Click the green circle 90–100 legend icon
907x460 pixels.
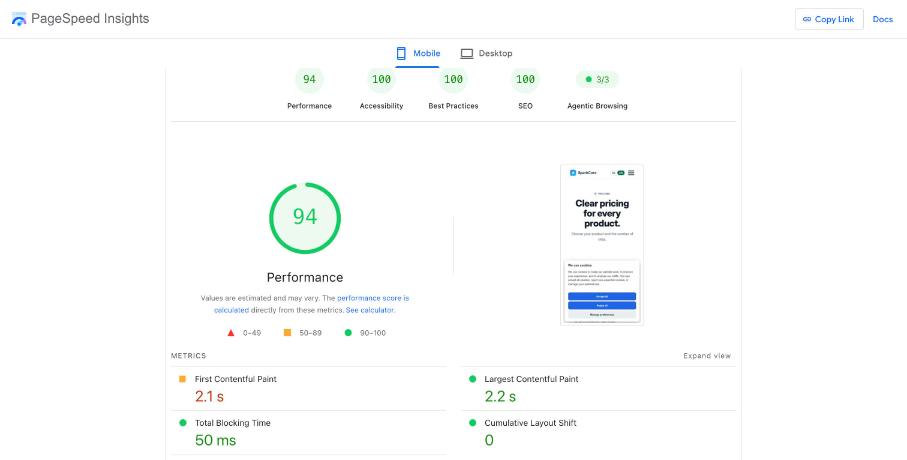(348, 333)
